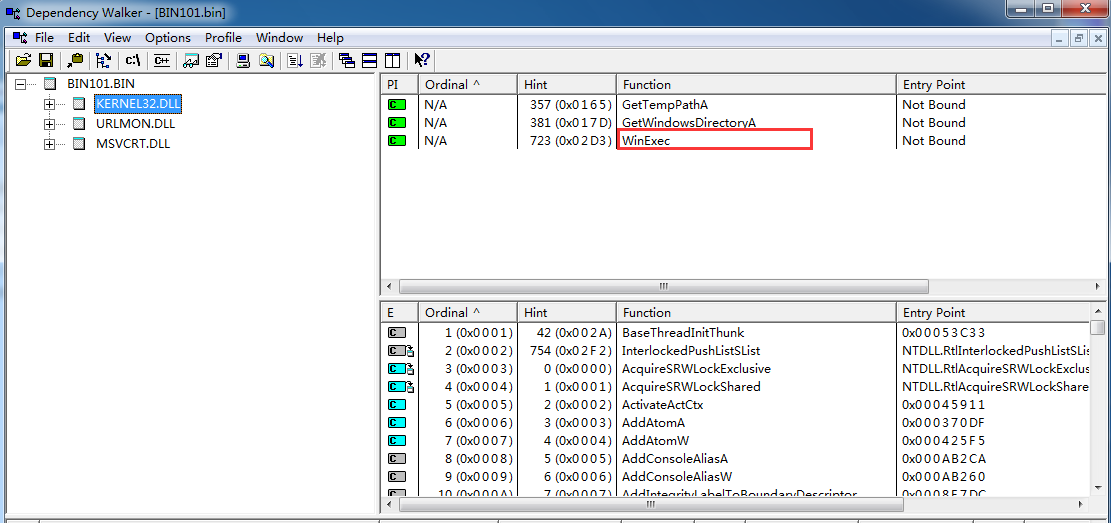The image size is (1111, 523).
Task: Expand the URLMON.DLL tree node
Action: pos(49,124)
